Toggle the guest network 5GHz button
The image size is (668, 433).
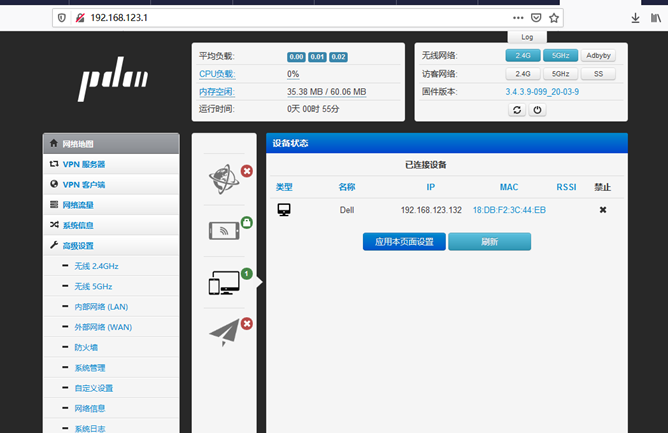(x=560, y=74)
